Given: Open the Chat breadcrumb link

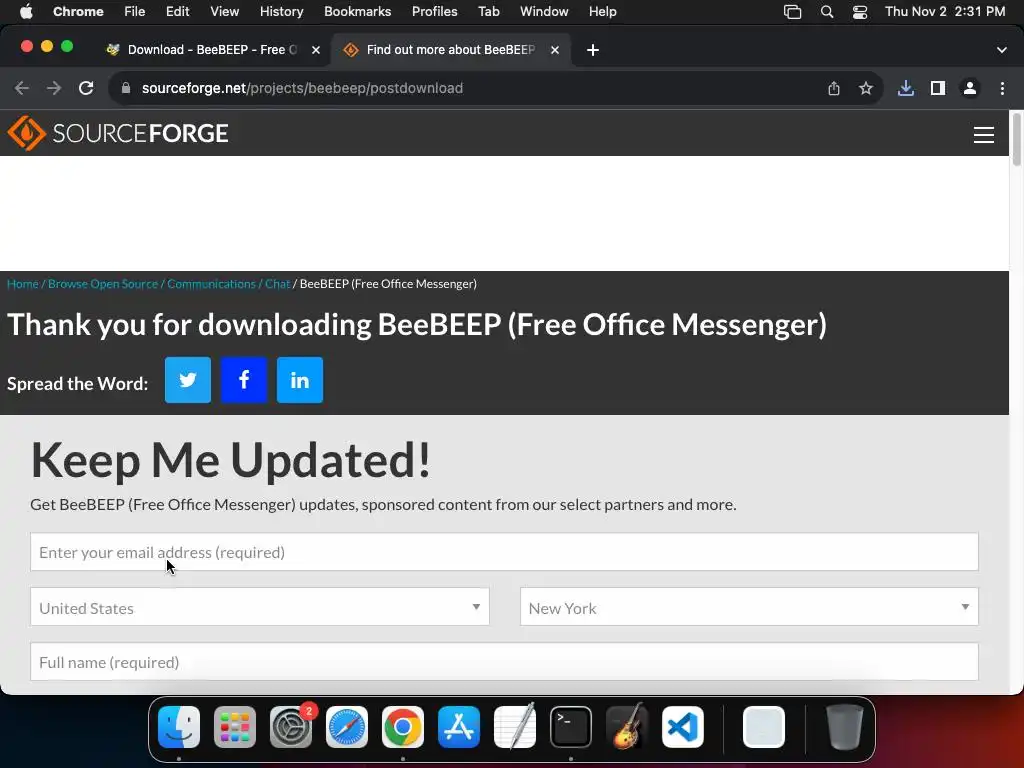Looking at the screenshot, I should (x=278, y=284).
